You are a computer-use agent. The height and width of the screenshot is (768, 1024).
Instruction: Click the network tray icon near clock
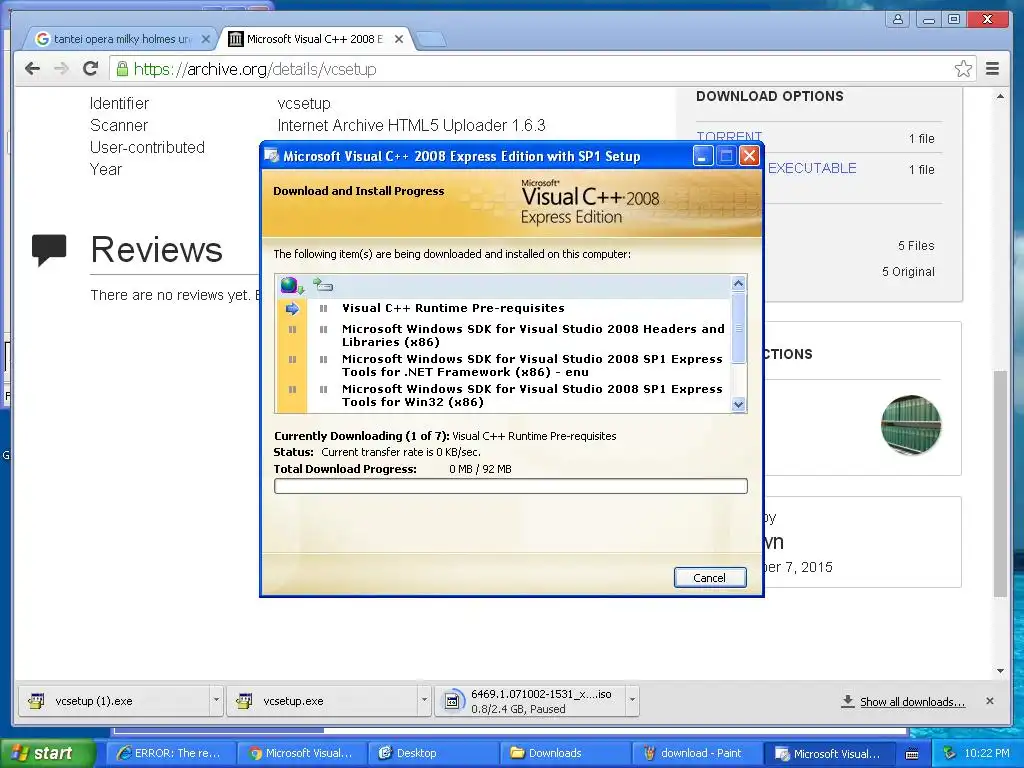950,753
